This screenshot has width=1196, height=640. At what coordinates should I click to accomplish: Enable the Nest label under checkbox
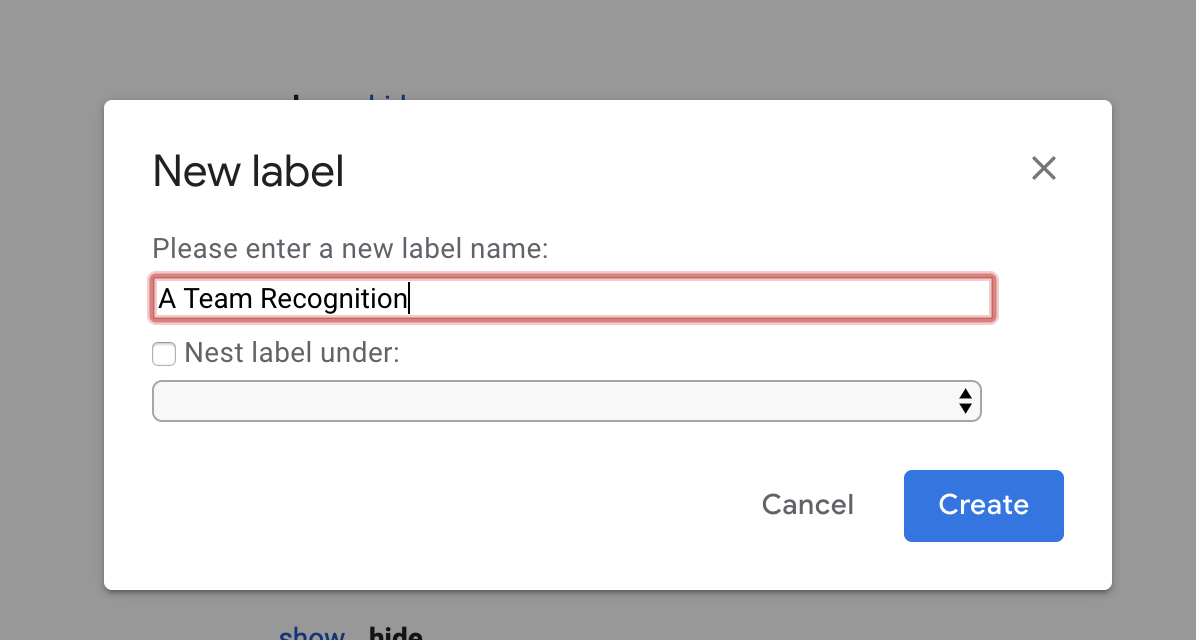tap(163, 354)
